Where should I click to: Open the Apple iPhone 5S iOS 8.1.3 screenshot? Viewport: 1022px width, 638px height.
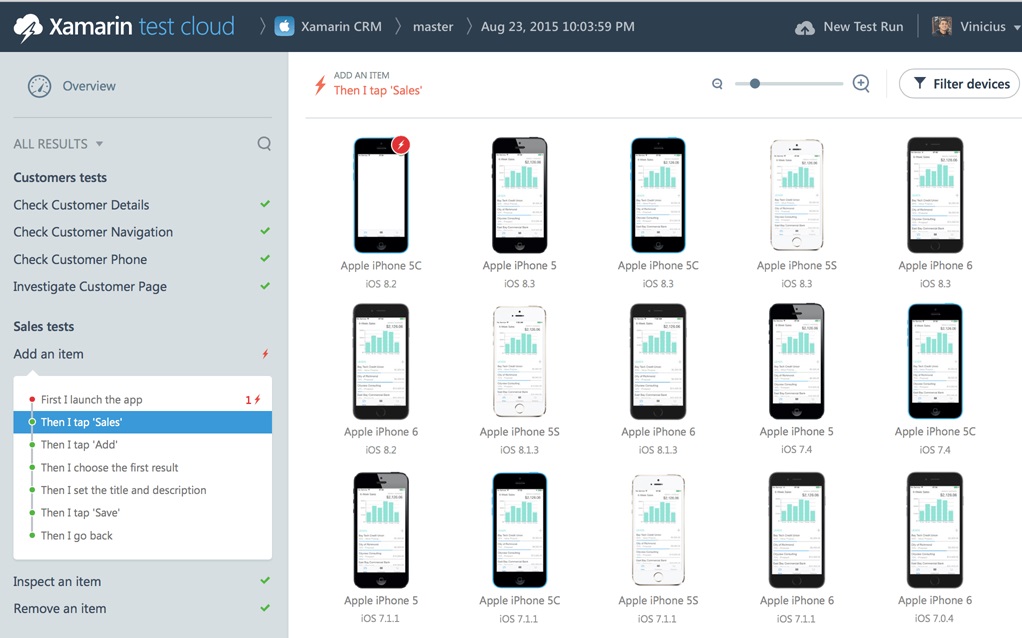(519, 362)
